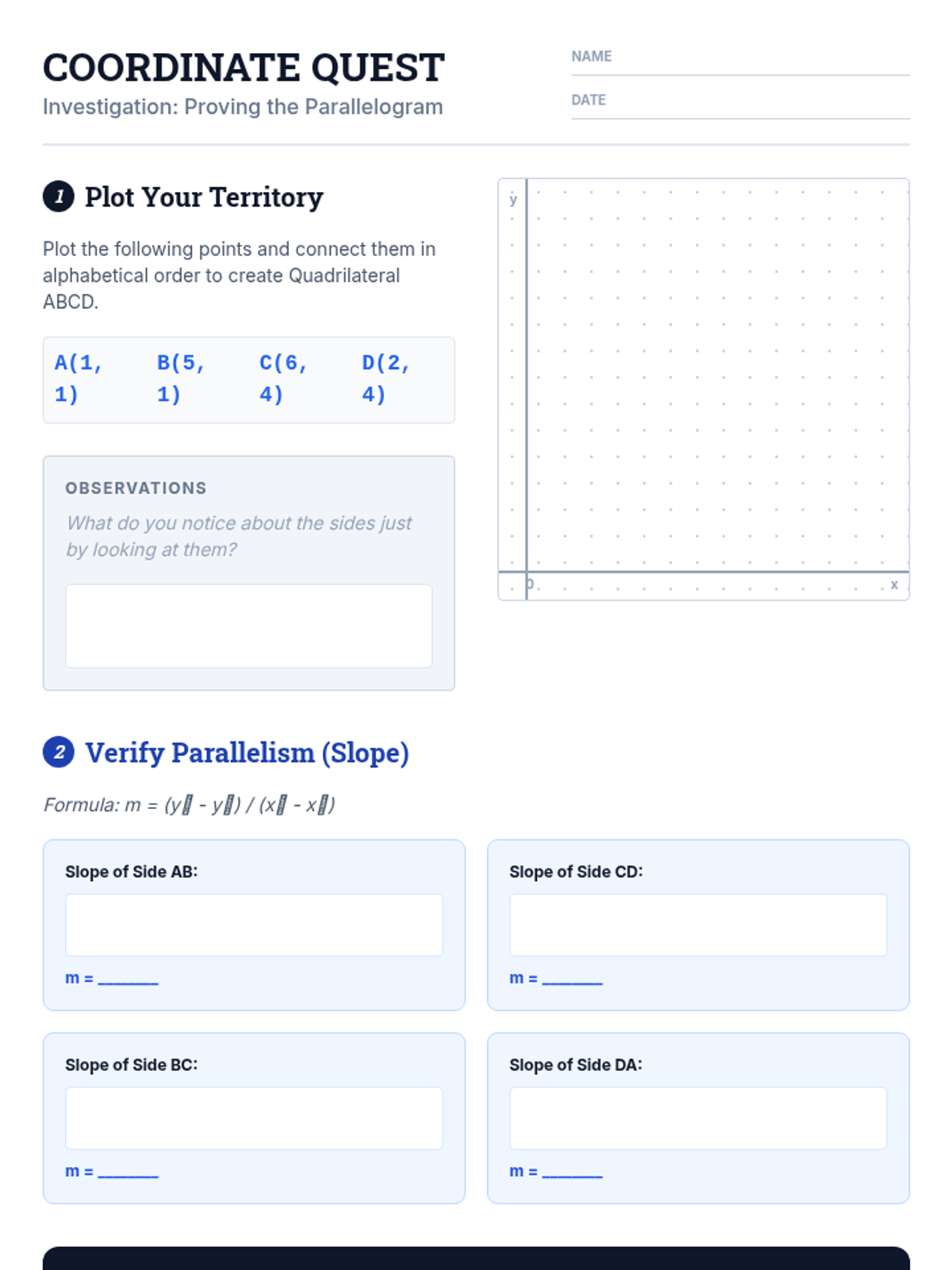Viewport: 952px width, 1270px height.
Task: Click the Slope of Side DA work box
Action: pyautogui.click(x=698, y=1118)
